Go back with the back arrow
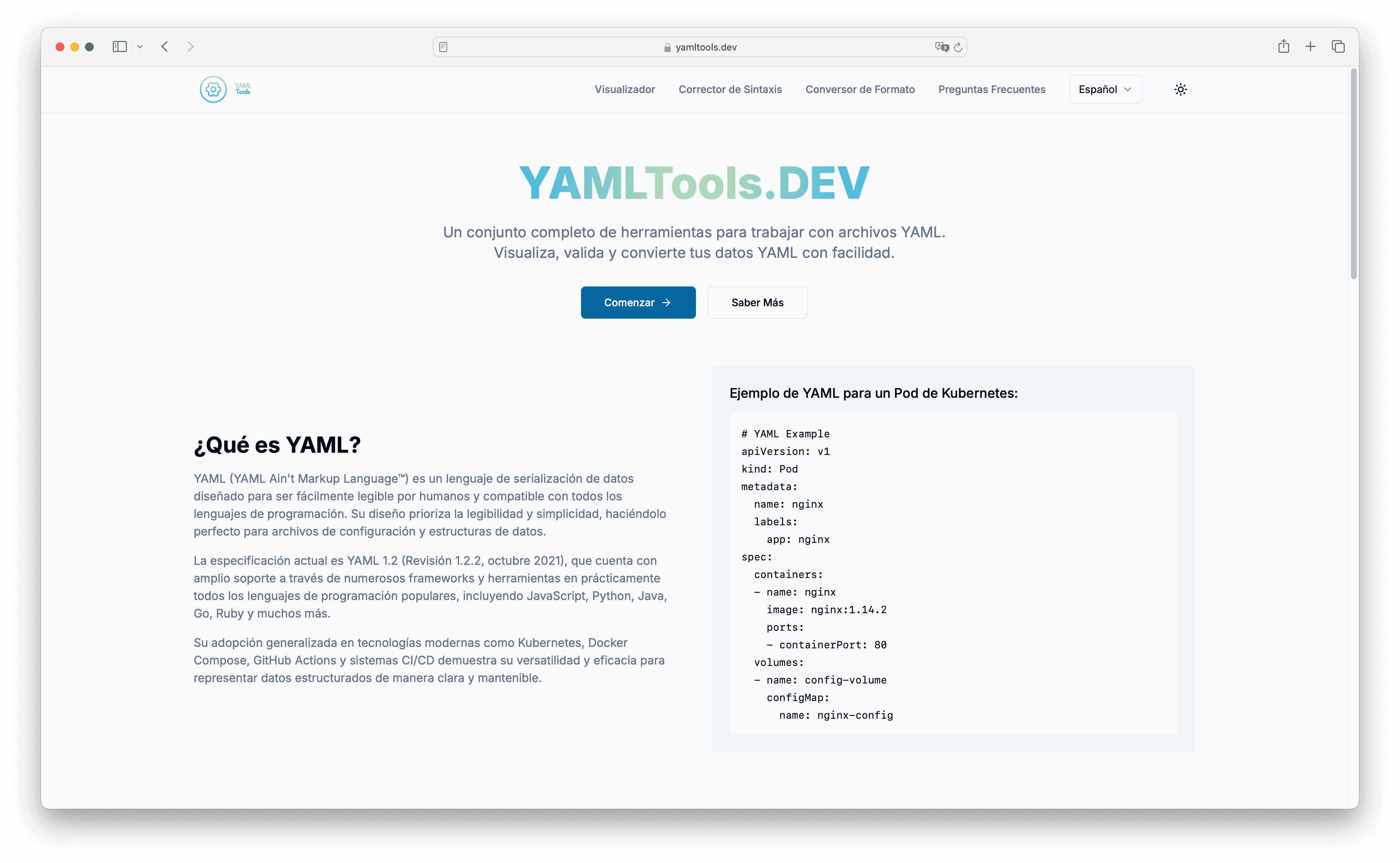Image resolution: width=1400 pixels, height=863 pixels. point(165,47)
